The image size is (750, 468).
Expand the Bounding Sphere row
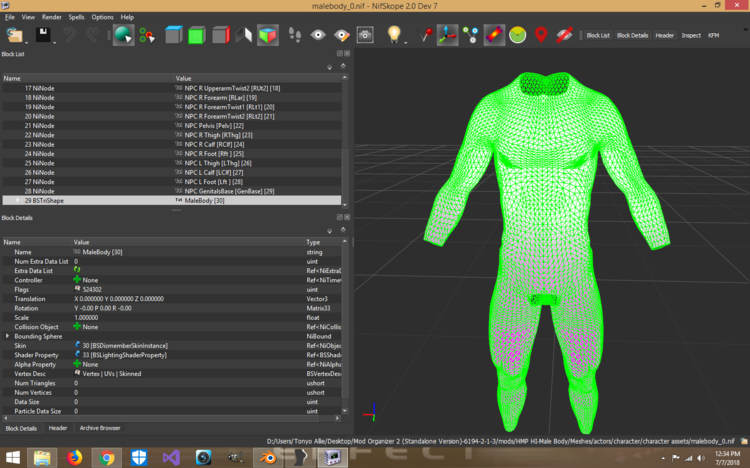click(7, 336)
